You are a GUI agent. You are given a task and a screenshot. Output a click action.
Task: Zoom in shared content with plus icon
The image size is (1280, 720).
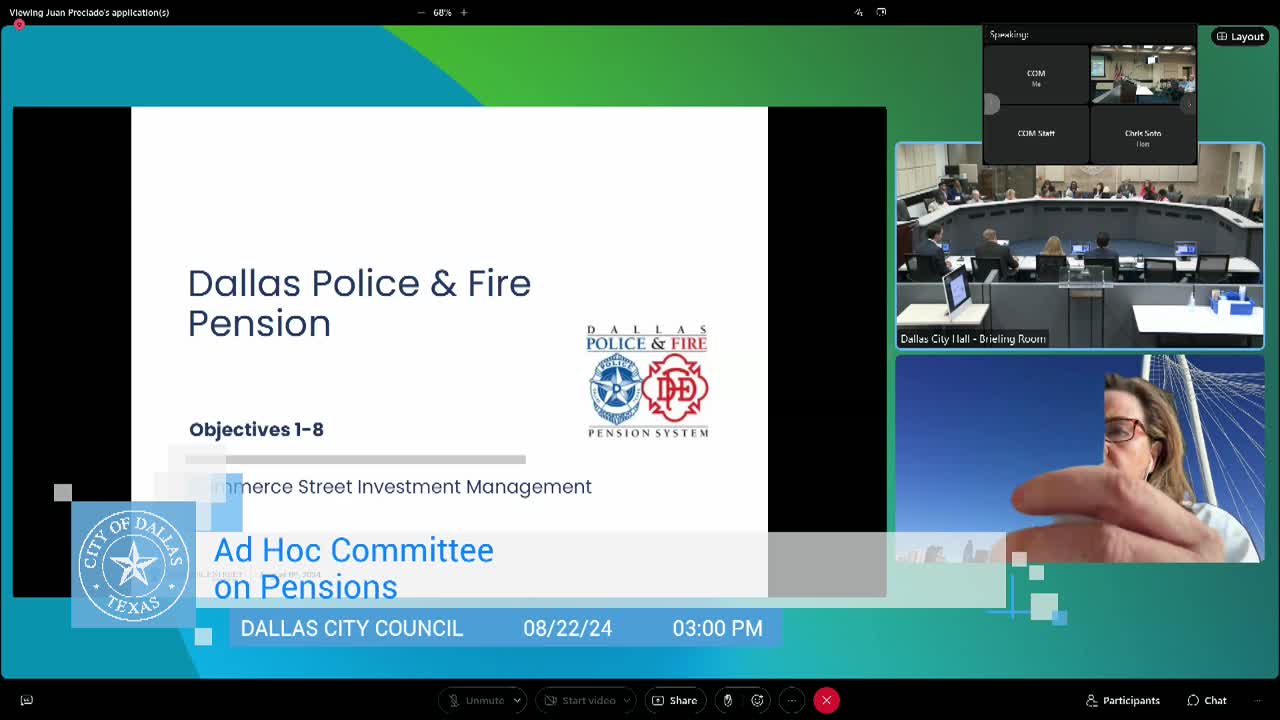[x=464, y=12]
